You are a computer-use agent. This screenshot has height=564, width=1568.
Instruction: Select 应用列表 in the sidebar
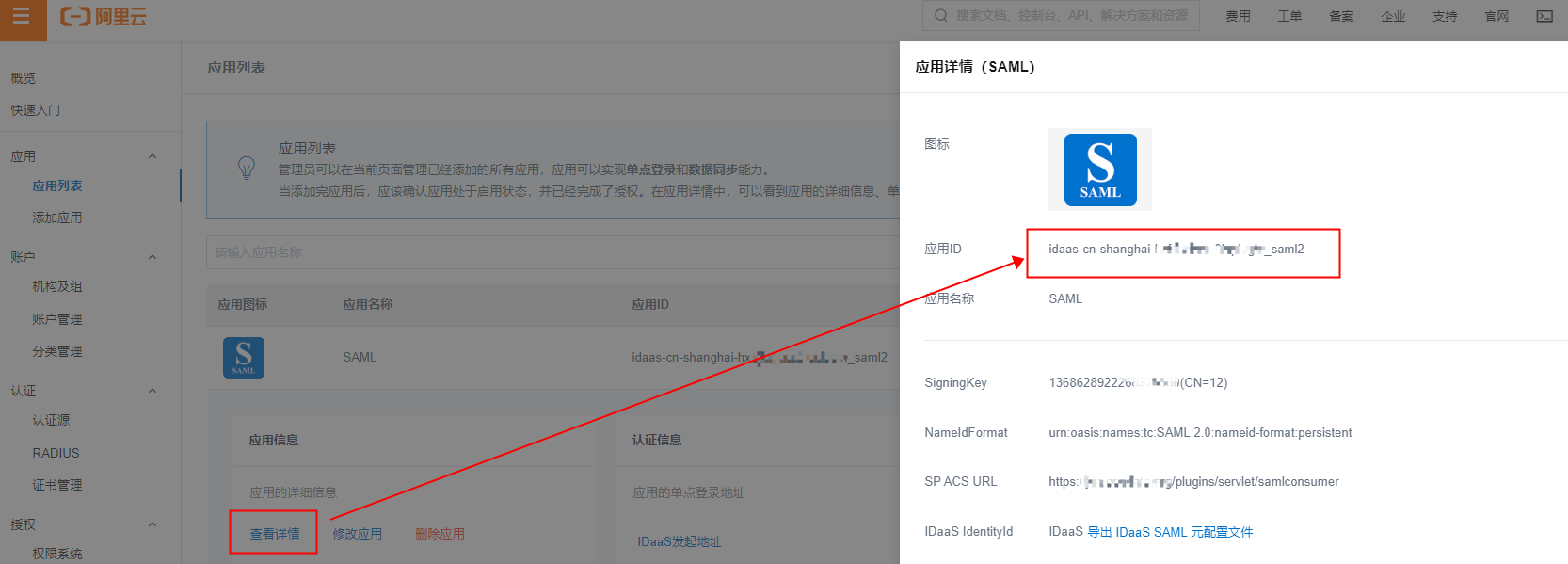tap(57, 185)
